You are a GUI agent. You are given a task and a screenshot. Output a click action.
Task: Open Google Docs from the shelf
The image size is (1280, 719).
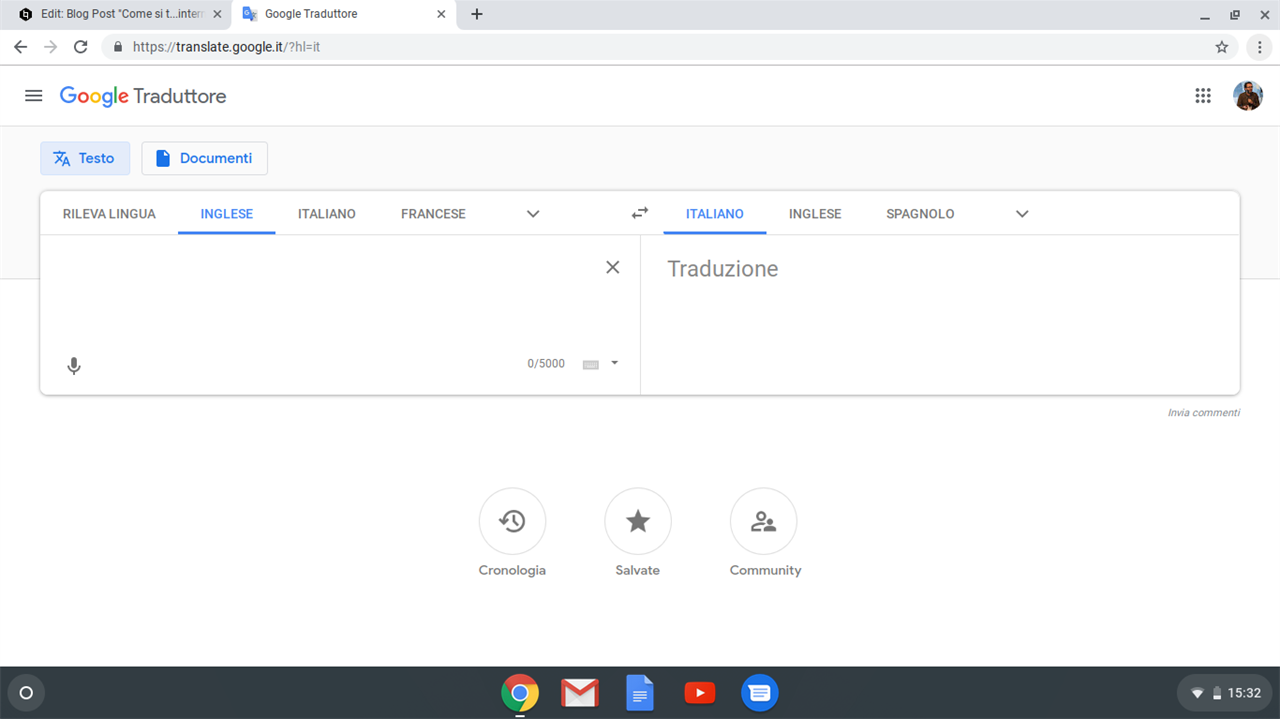coord(640,692)
